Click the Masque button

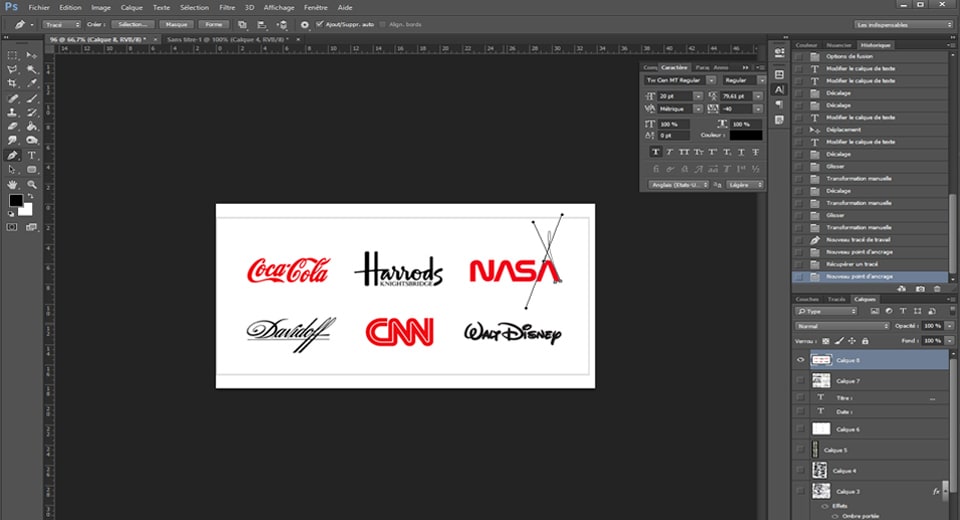tap(176, 24)
